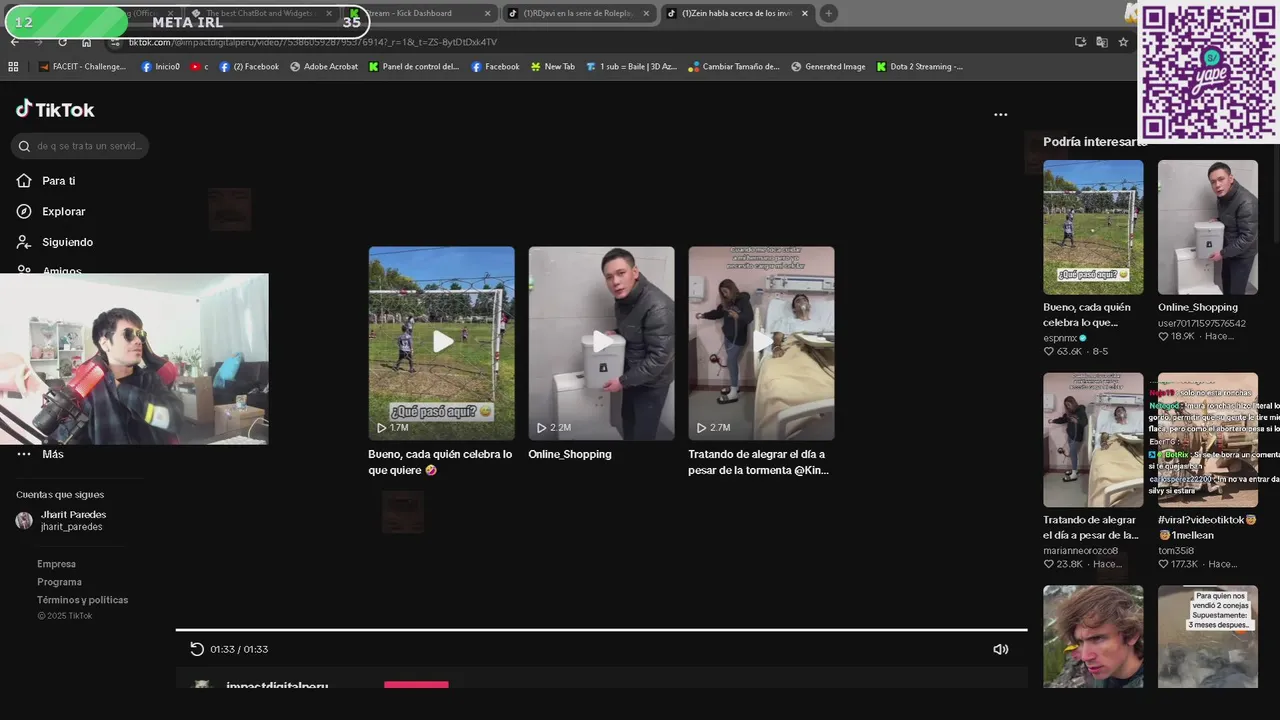Viewport: 1280px width, 720px height.
Task: Open Adobe Acrobat bookmark
Action: coord(324,67)
